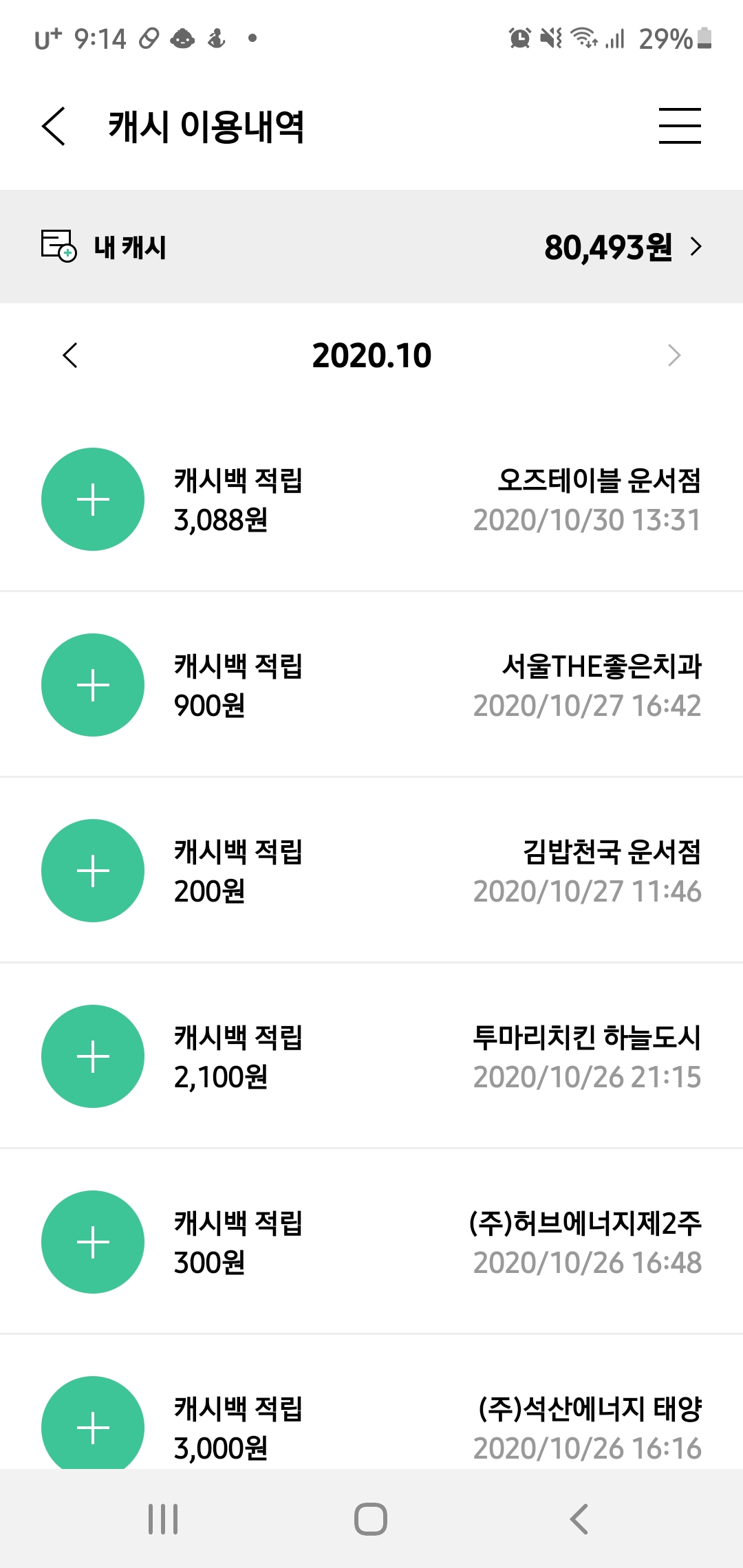The width and height of the screenshot is (743, 1568).
Task: Tap the plus icon for (주)허브에너지제2주
Action: pos(93,1242)
